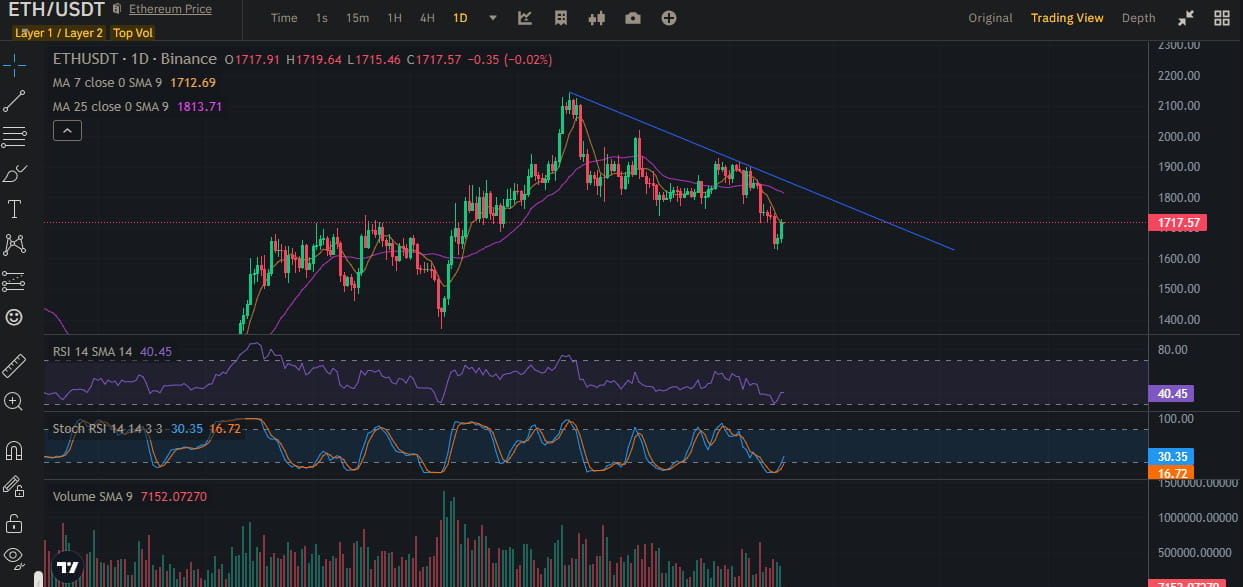Image resolution: width=1243 pixels, height=587 pixels.
Task: Click the ETHUSDT · 1D · Binance legend
Action: pyautogui.click(x=135, y=60)
